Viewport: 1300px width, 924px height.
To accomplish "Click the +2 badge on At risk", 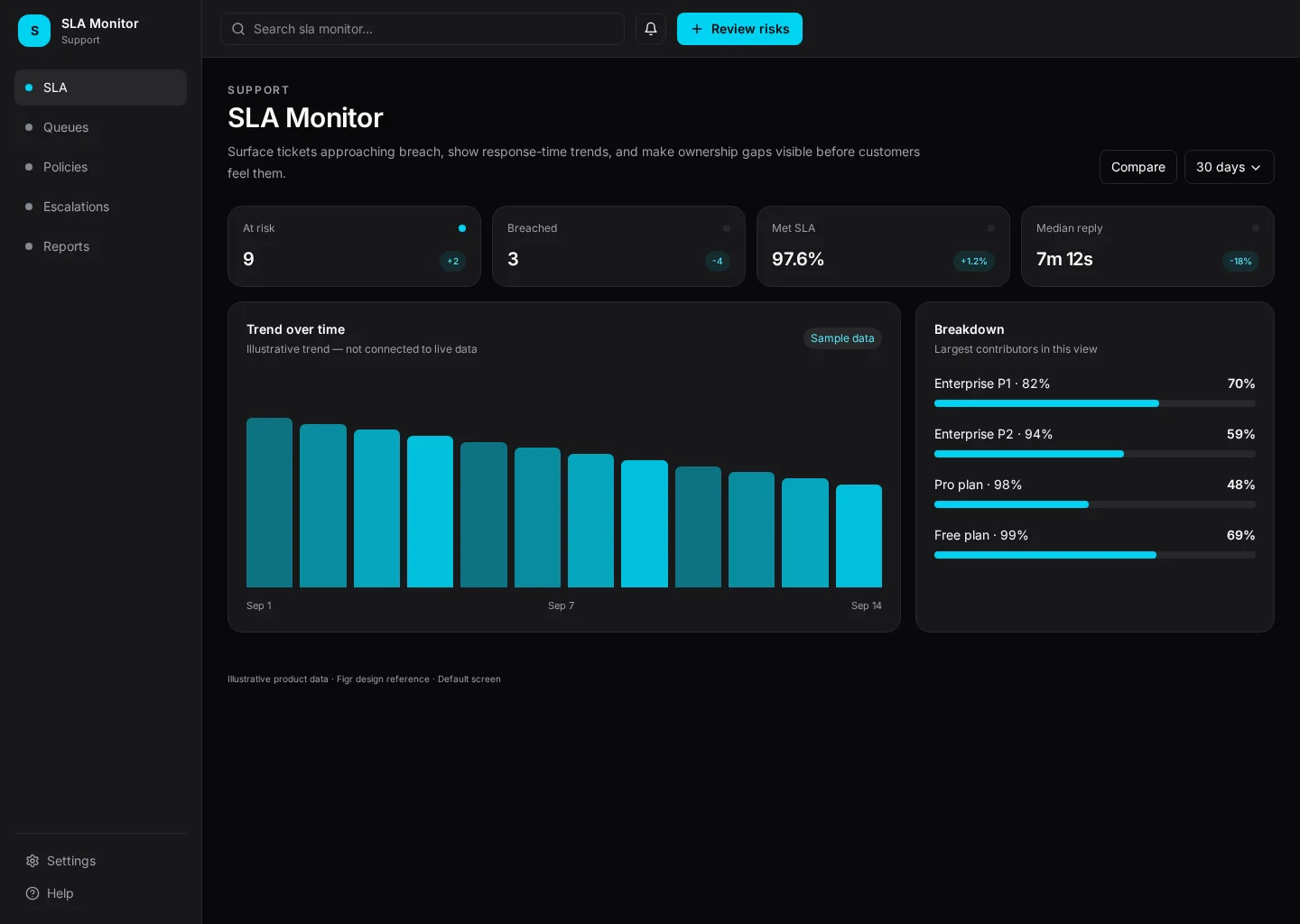I will pyautogui.click(x=452, y=261).
